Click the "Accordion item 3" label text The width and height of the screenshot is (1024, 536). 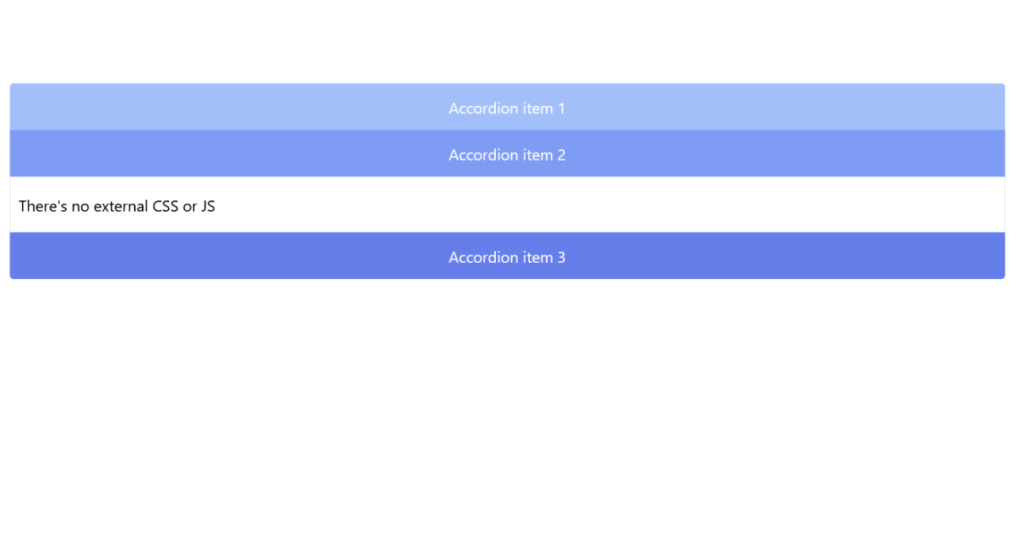(507, 257)
